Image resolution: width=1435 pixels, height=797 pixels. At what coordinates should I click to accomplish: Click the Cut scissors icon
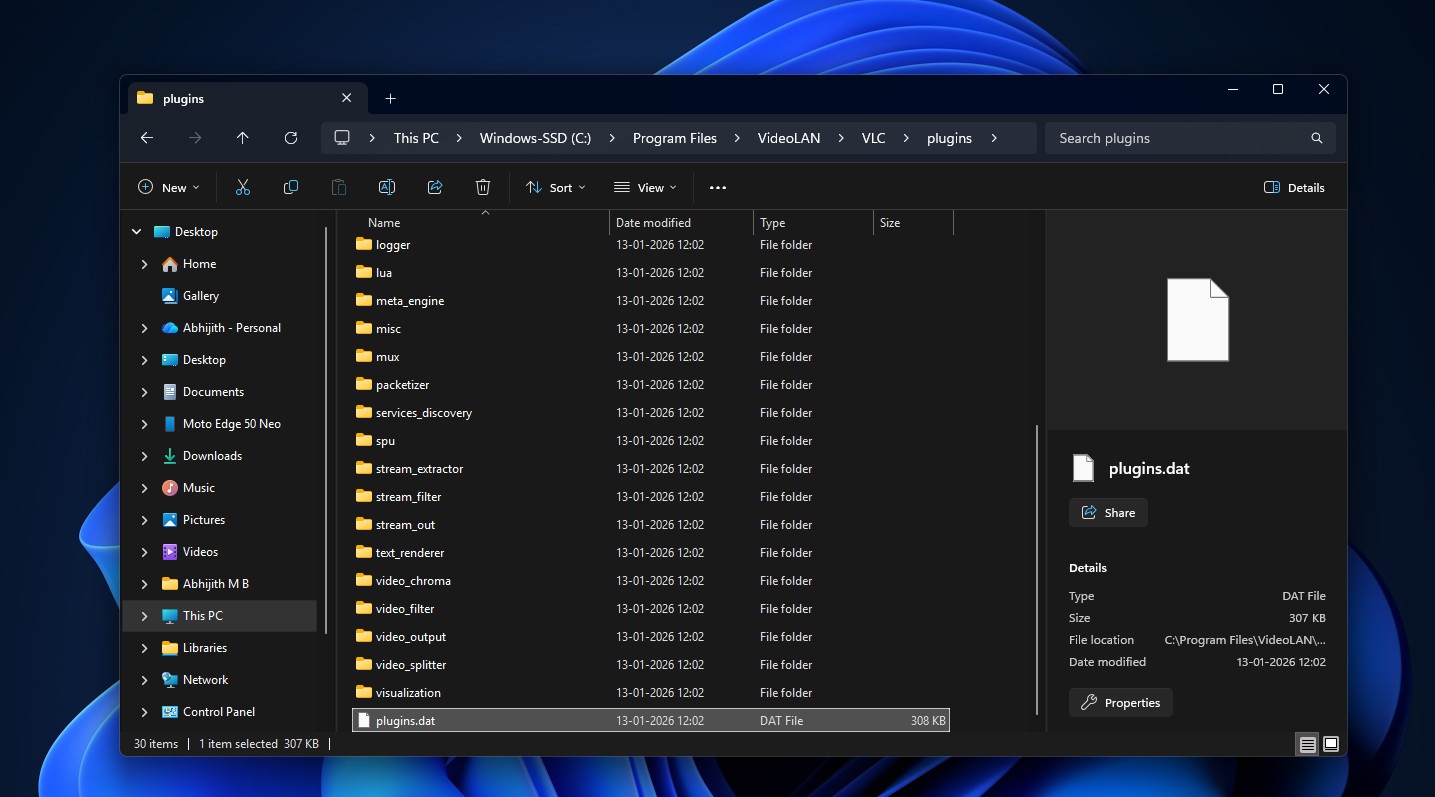click(243, 187)
